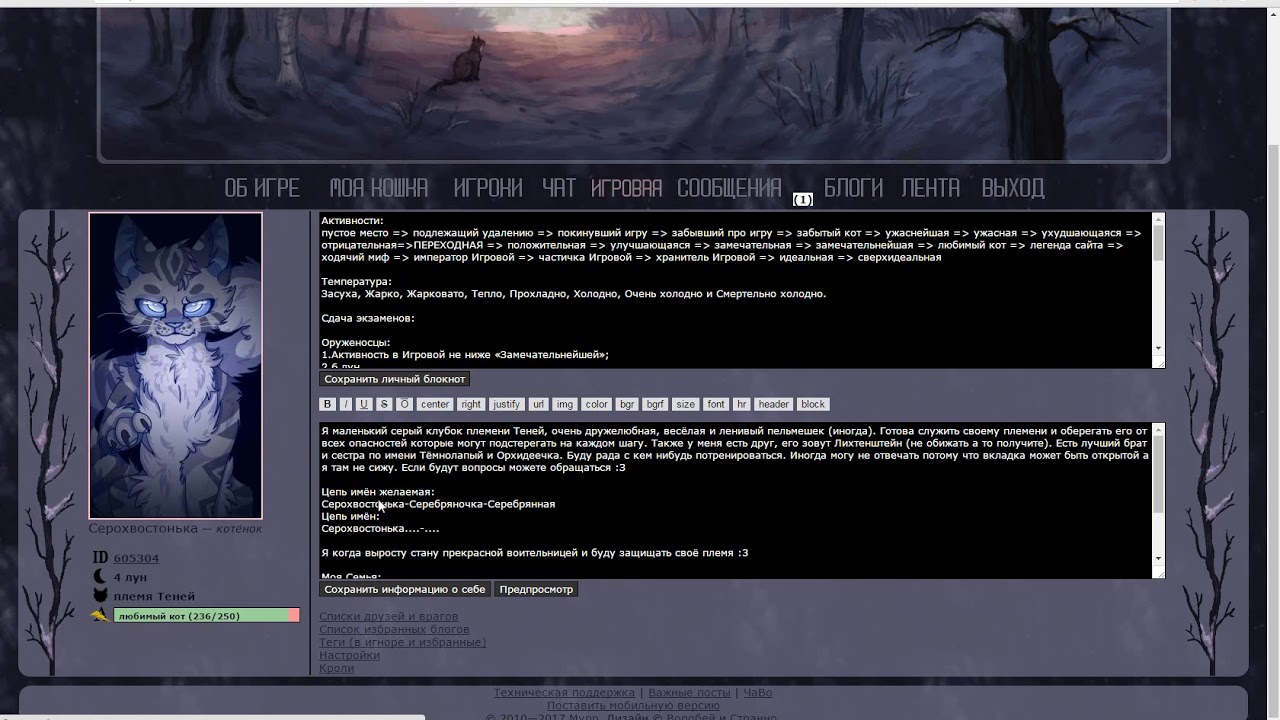Go to ИГРОКИ section
Screen dimensions: 1280x720
pos(488,188)
